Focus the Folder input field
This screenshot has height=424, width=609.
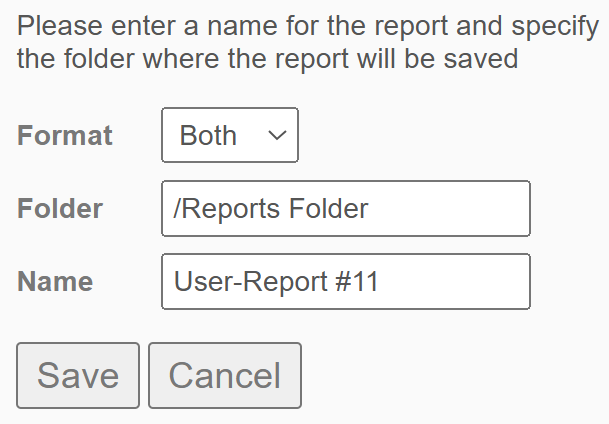[345, 208]
